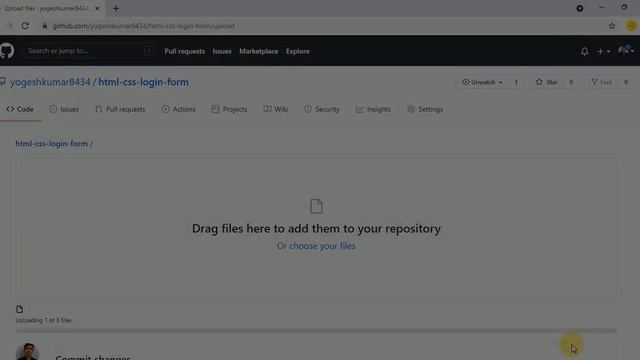Open the repository Settings tab
This screenshot has height=360, width=640.
[x=425, y=109]
